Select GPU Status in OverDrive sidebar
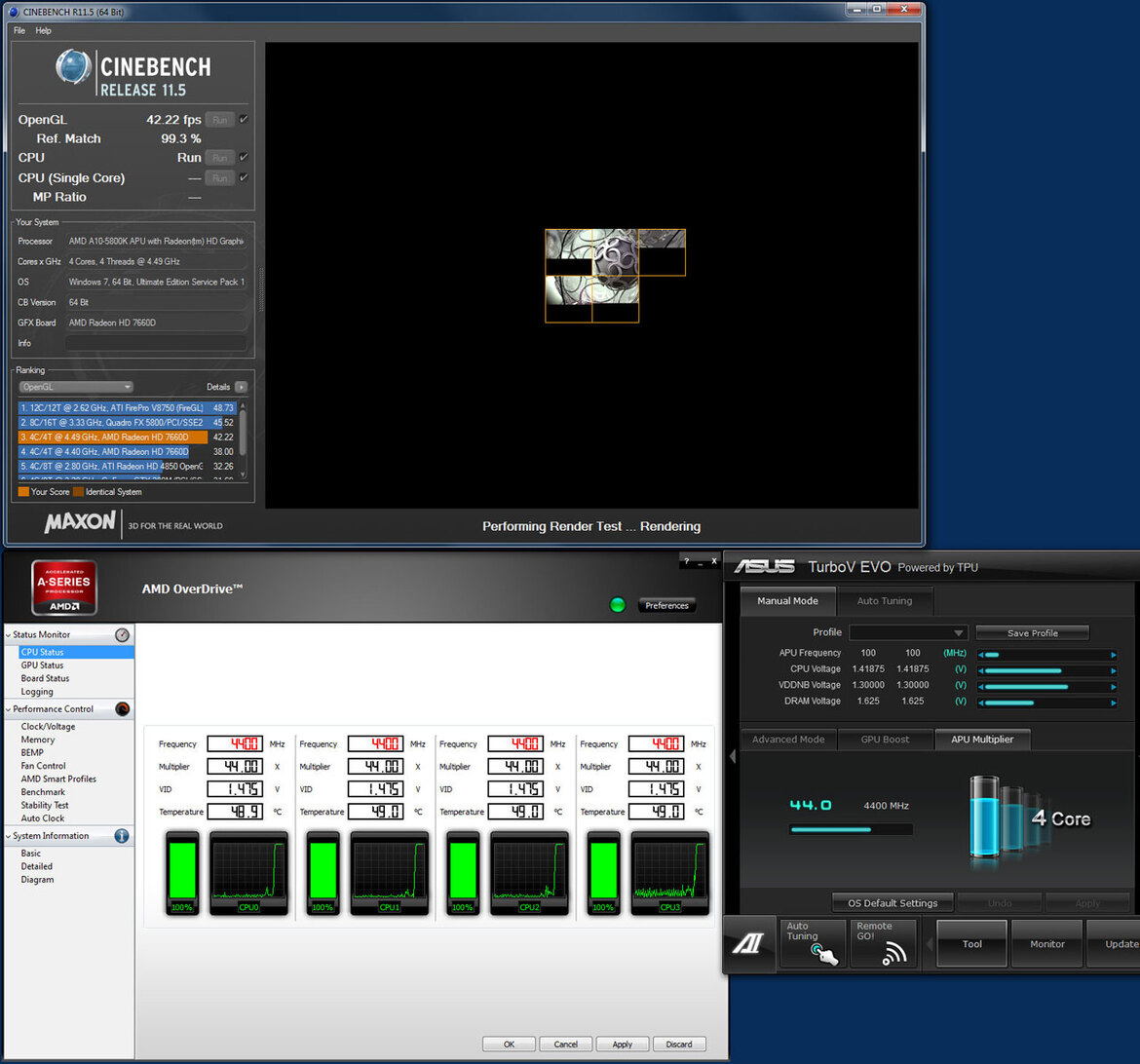1140x1064 pixels. (42, 665)
